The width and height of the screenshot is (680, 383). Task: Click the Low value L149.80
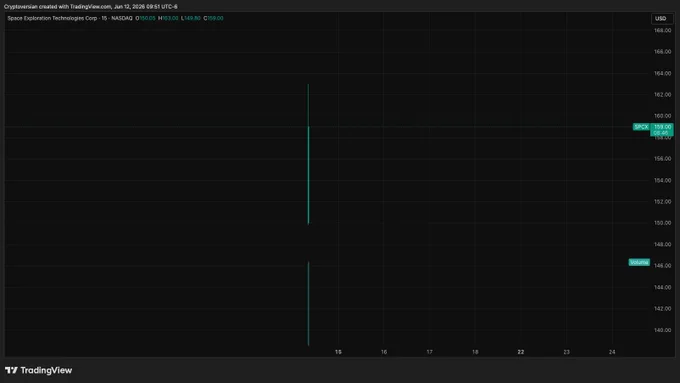191,18
